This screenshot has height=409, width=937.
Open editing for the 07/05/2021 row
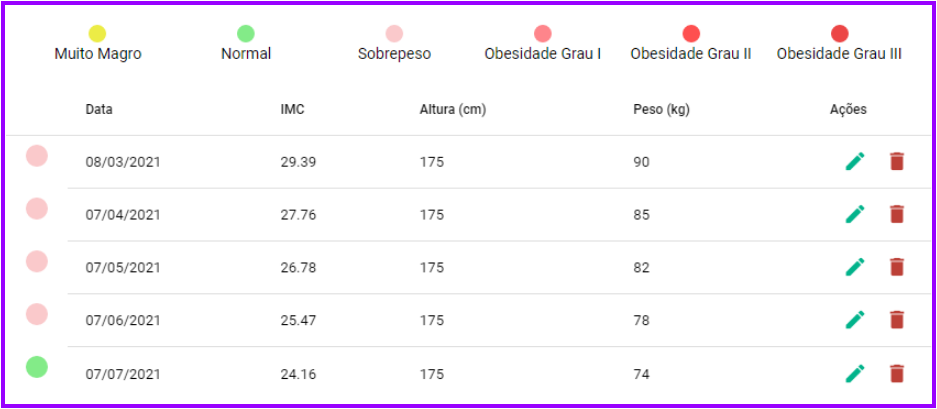854,267
